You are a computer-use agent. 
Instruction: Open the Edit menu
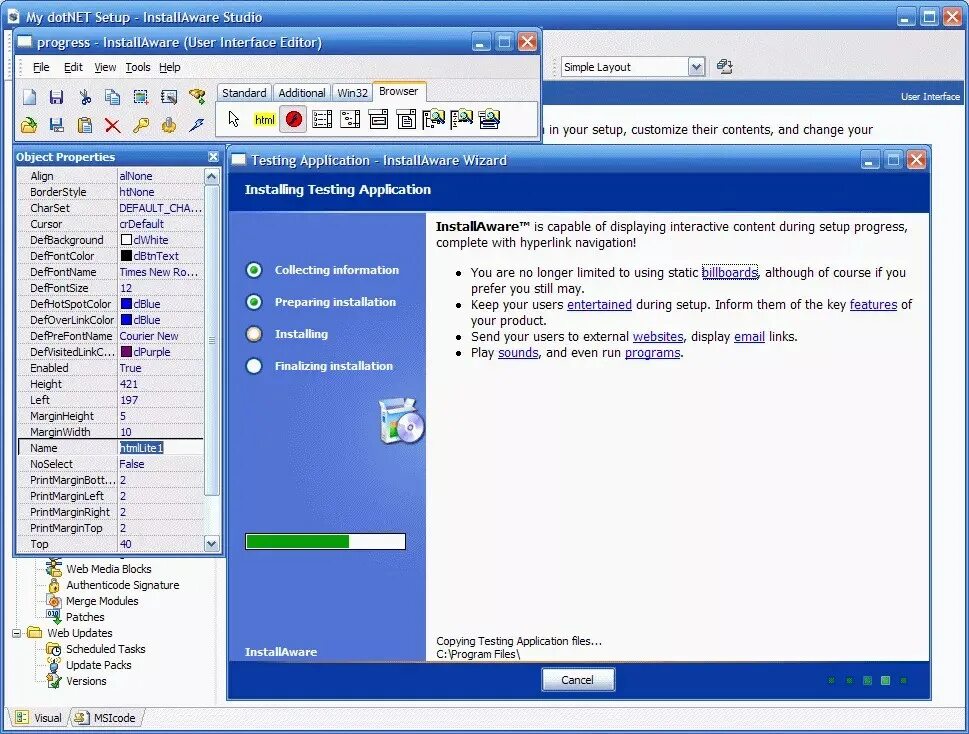[x=73, y=67]
